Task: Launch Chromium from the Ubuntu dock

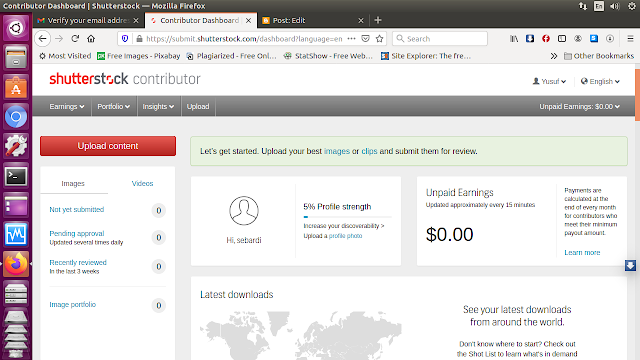Action: pos(16,117)
